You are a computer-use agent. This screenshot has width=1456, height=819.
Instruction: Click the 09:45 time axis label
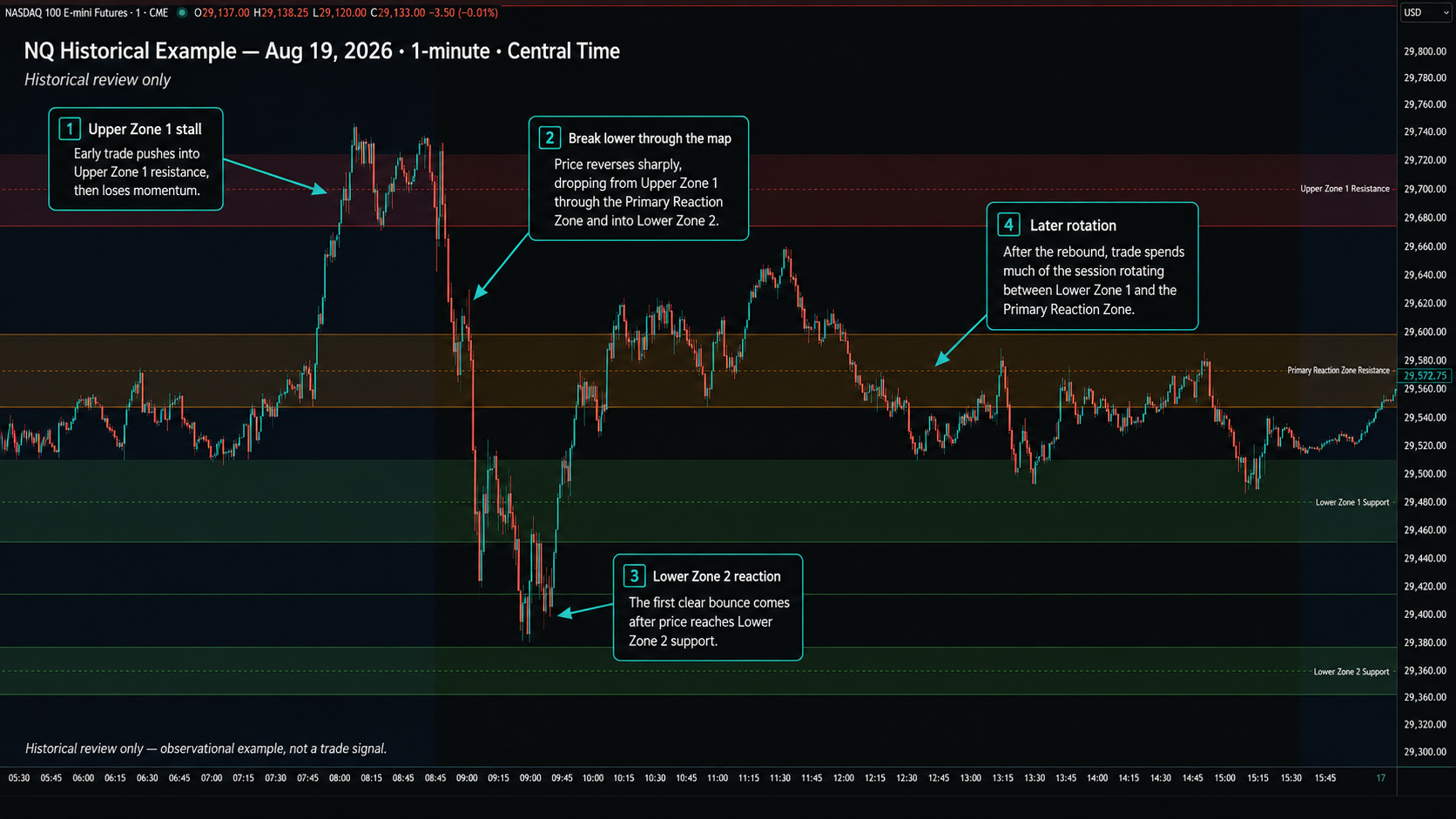(562, 778)
